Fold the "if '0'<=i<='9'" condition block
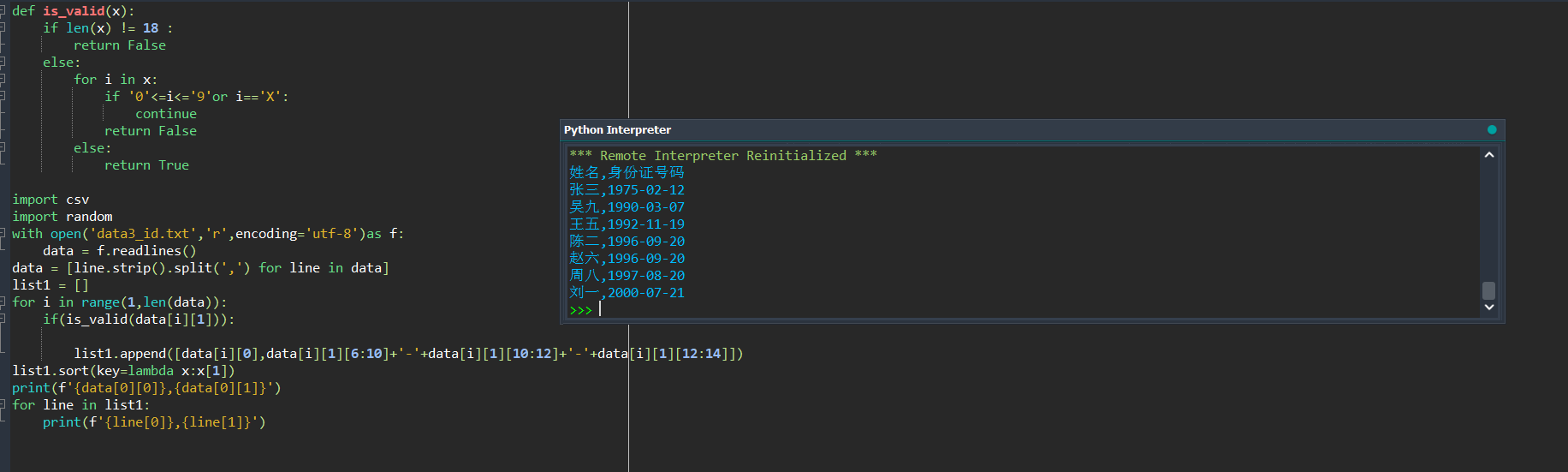 3,97
